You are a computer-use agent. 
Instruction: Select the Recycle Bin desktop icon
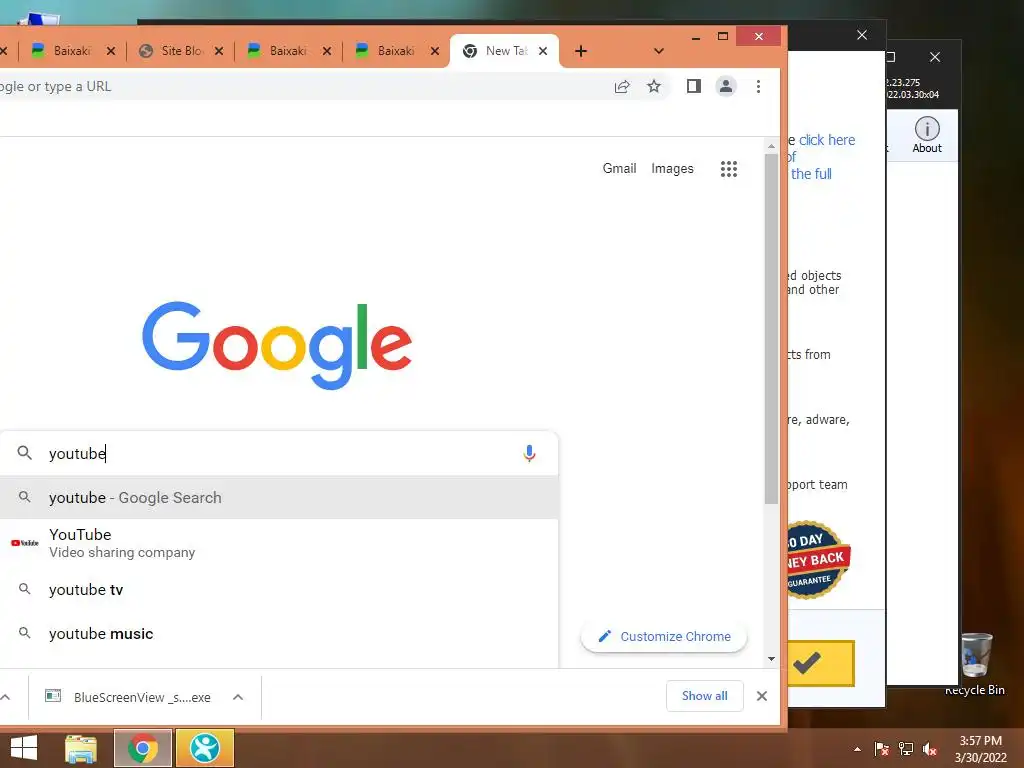pyautogui.click(x=975, y=663)
